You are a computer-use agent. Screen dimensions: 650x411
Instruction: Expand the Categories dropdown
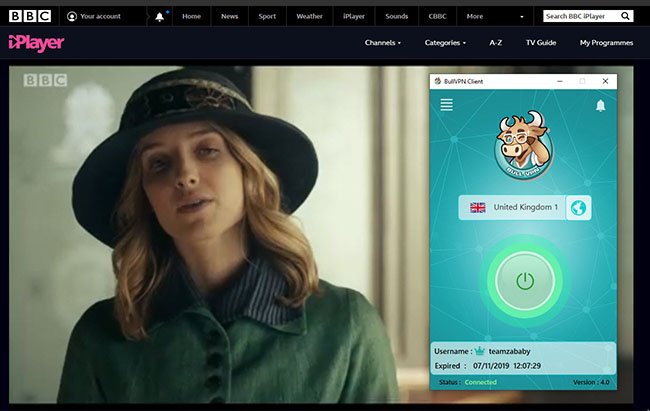click(445, 43)
